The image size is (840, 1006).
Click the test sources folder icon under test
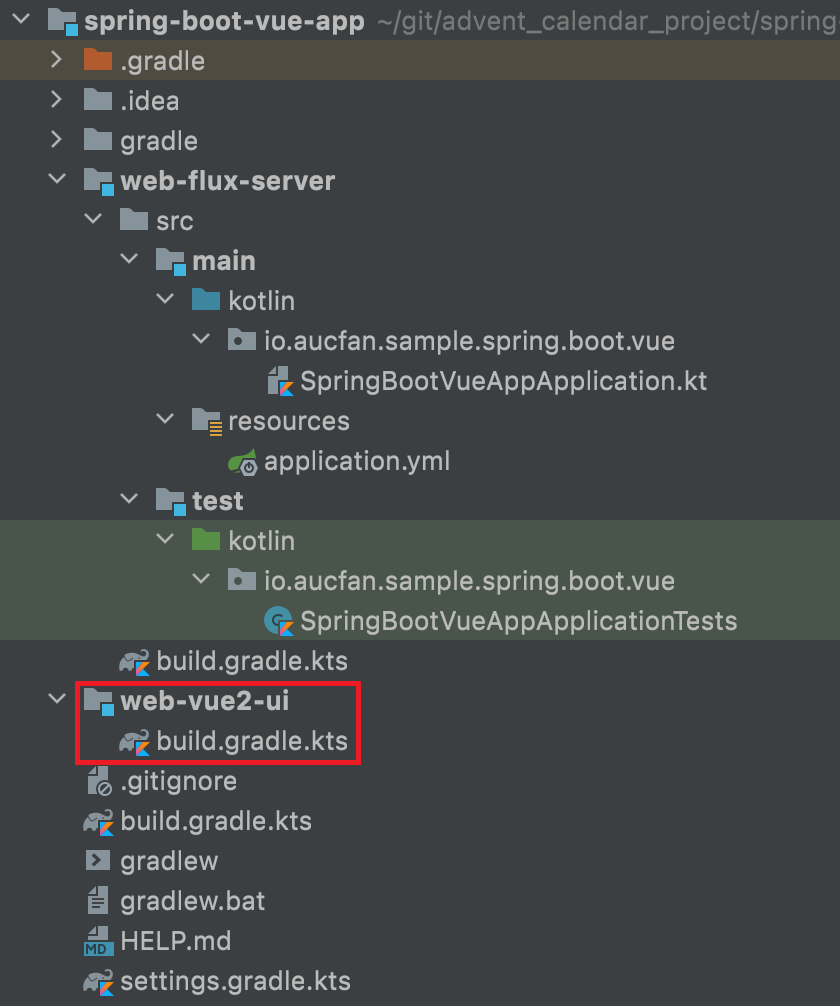click(206, 540)
